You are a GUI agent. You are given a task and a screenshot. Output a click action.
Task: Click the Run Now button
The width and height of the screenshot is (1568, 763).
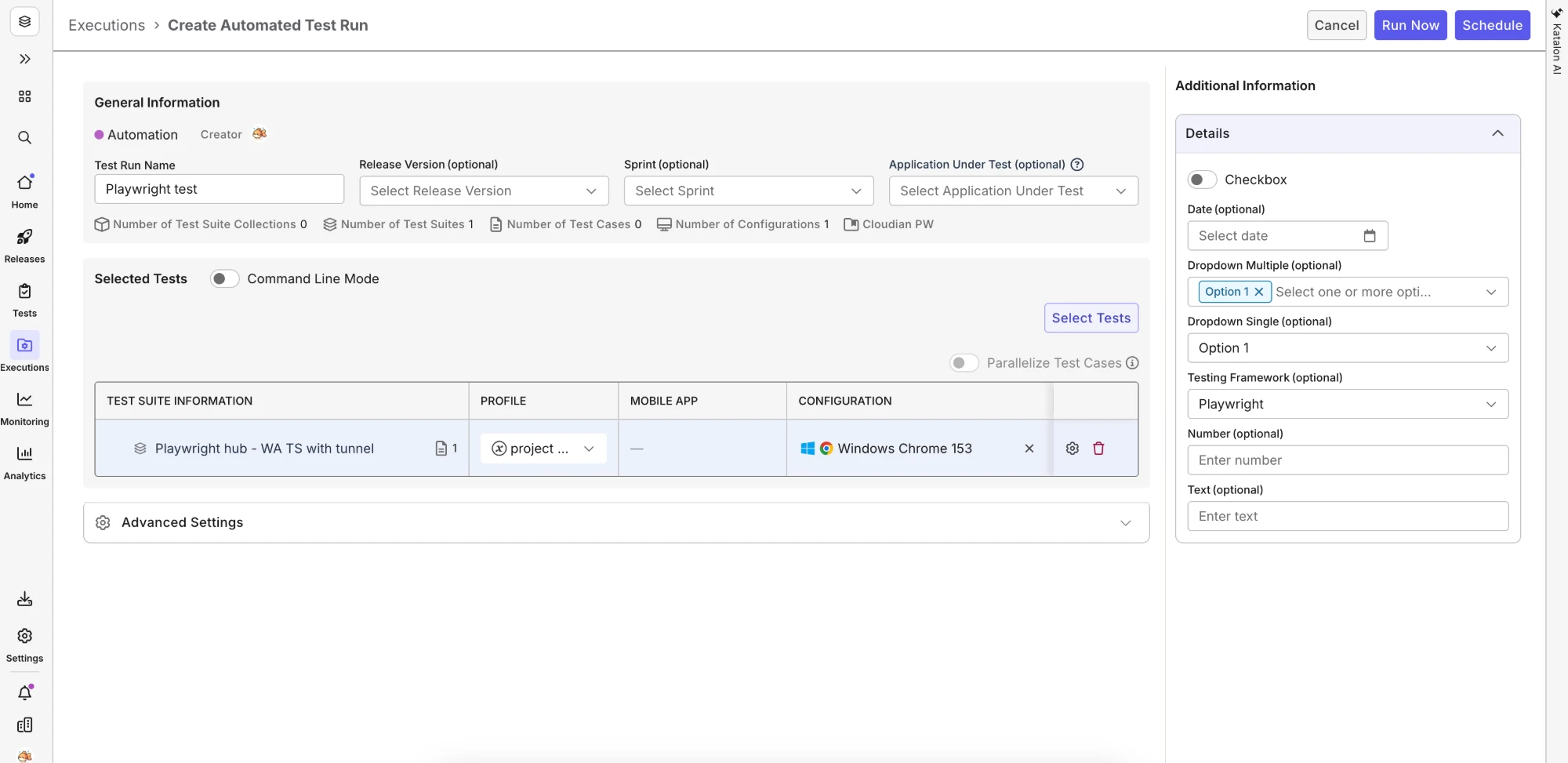[1410, 25]
